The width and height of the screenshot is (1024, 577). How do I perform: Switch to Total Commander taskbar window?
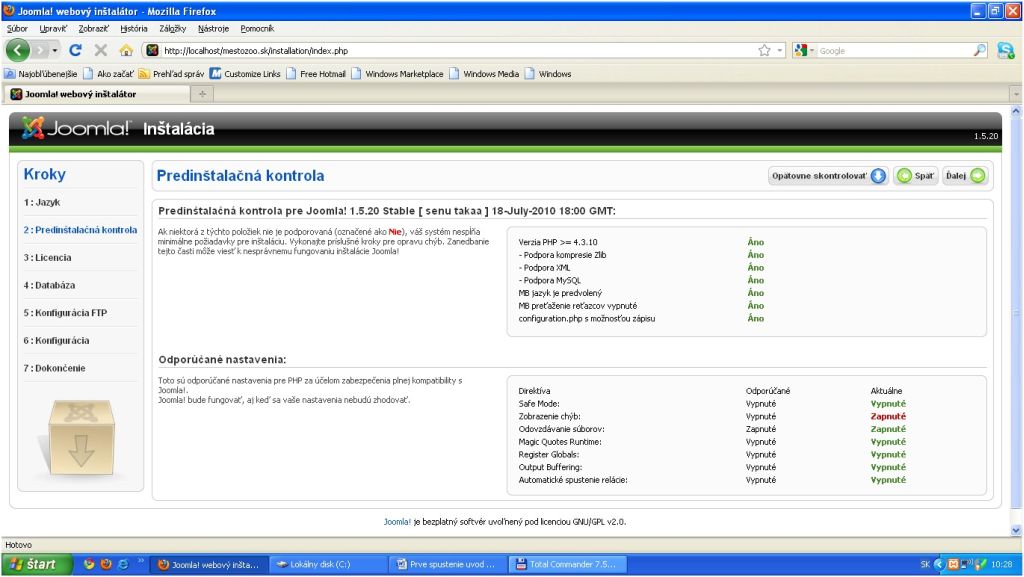(567, 564)
